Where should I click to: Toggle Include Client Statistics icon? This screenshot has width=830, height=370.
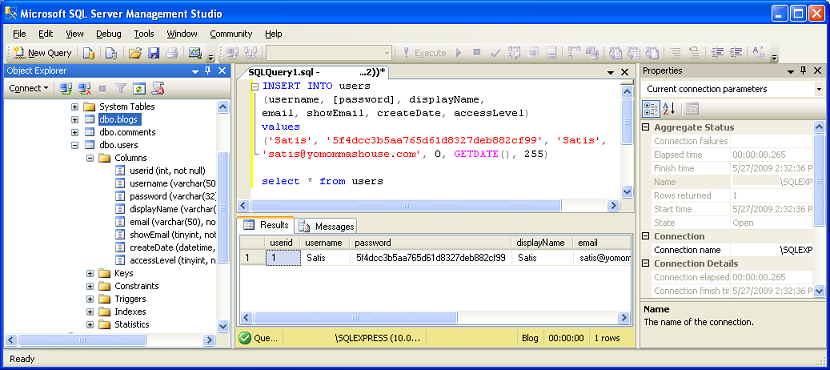tap(592, 53)
